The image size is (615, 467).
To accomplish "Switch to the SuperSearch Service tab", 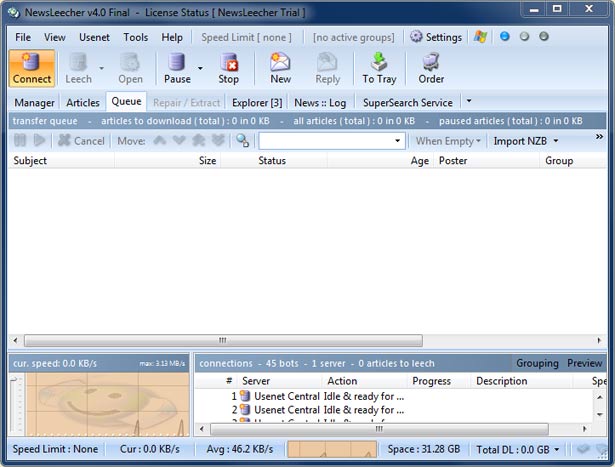I will 408,103.
